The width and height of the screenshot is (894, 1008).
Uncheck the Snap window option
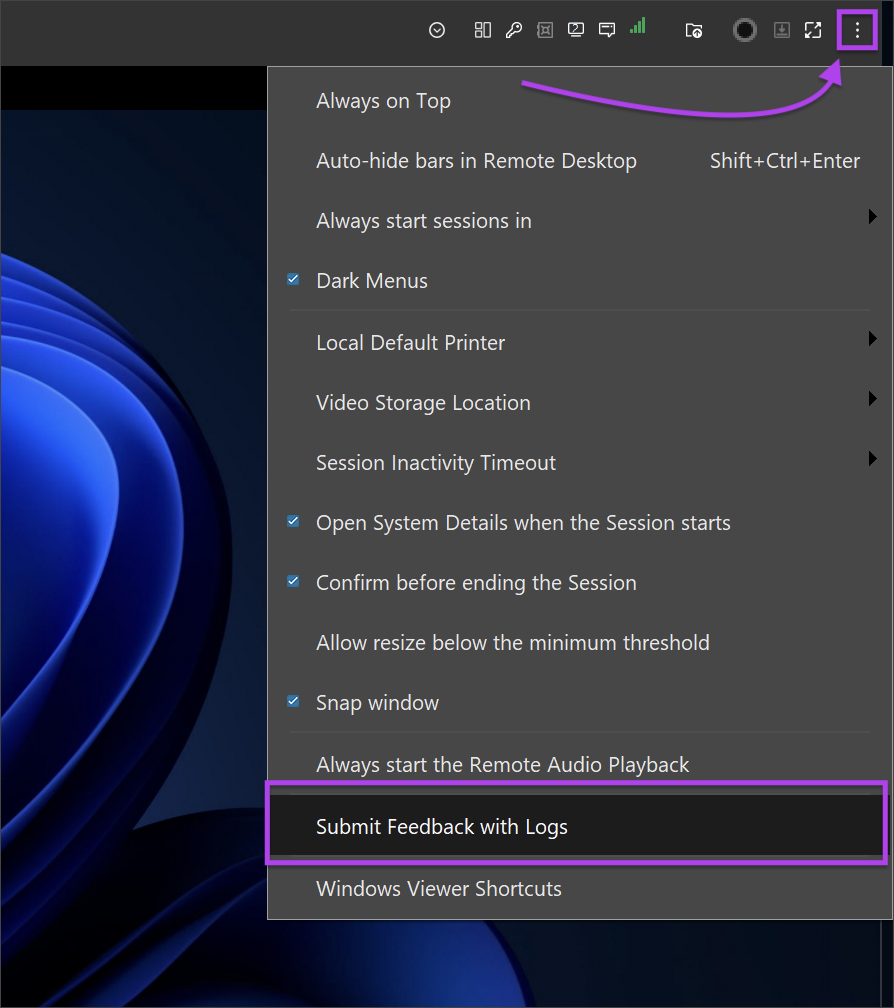pos(294,702)
